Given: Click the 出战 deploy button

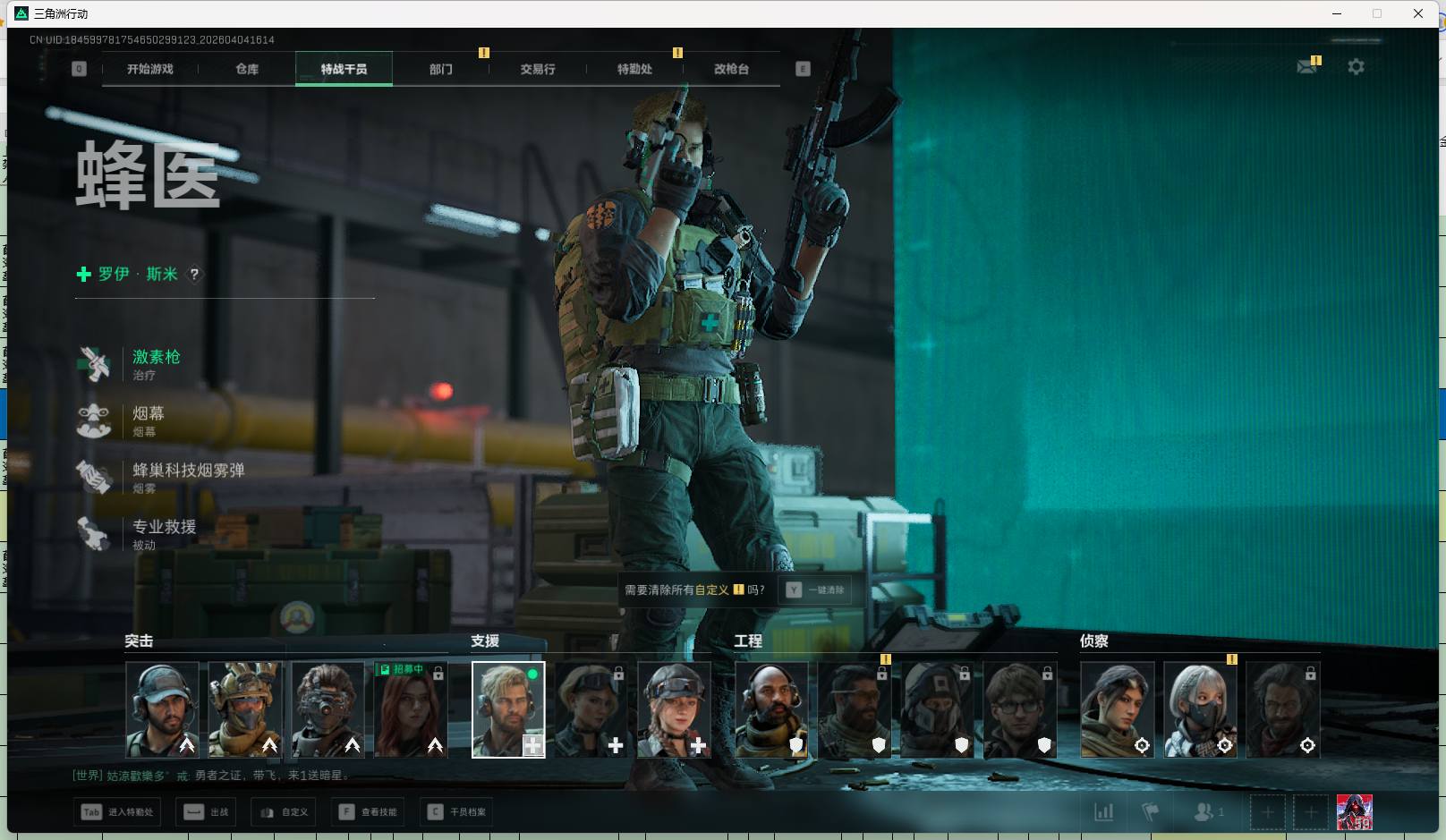Looking at the screenshot, I should click(x=206, y=812).
